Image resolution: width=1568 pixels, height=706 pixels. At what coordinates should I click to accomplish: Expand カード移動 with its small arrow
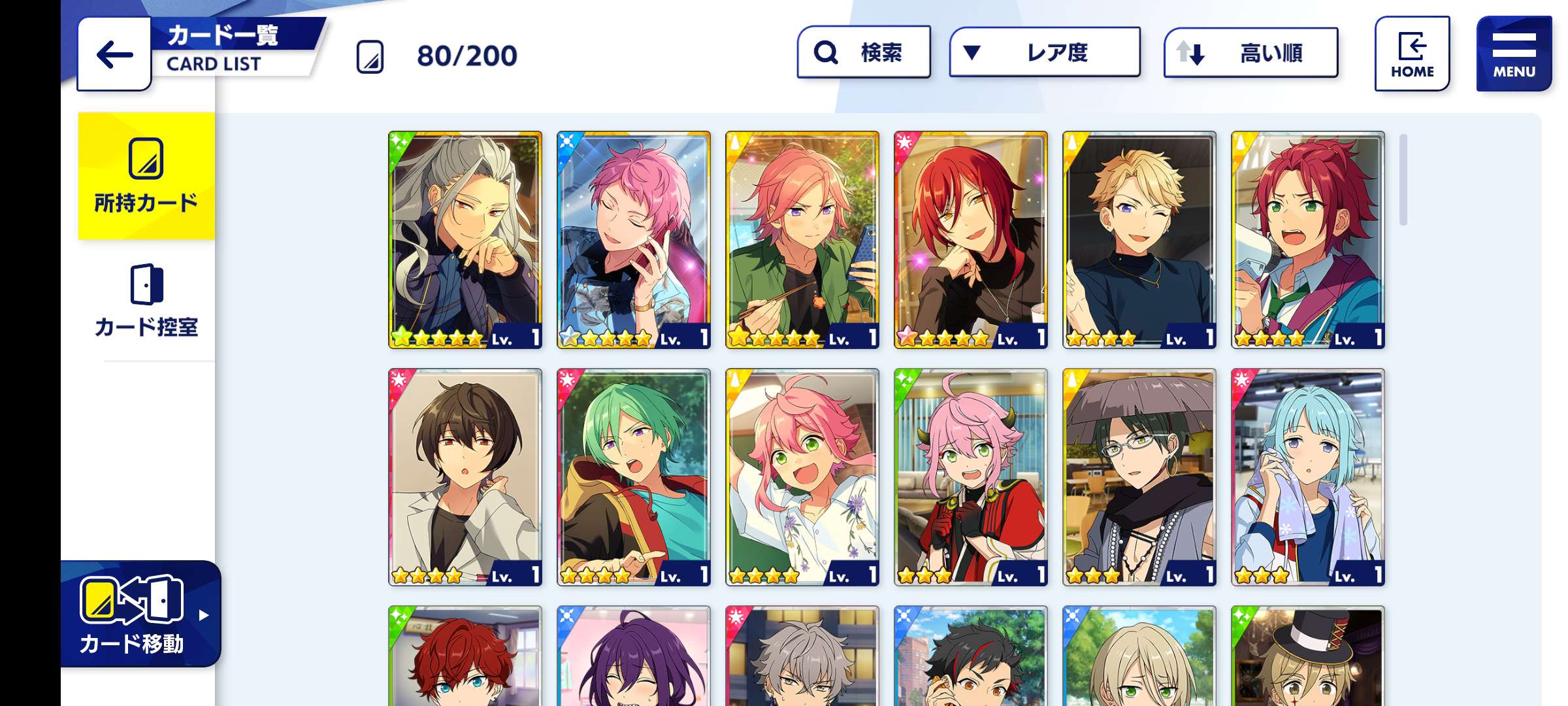coord(204,615)
